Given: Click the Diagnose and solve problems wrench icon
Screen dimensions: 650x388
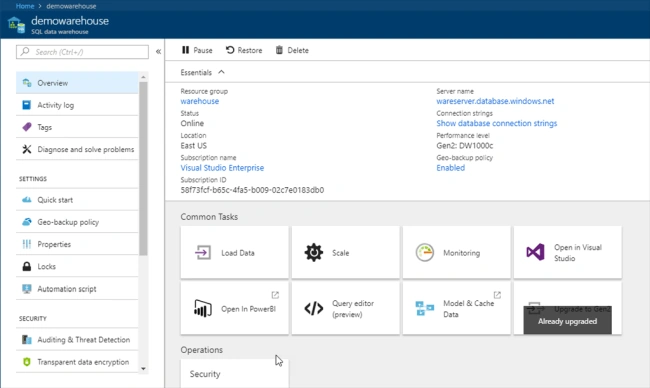Looking at the screenshot, I should (27, 149).
